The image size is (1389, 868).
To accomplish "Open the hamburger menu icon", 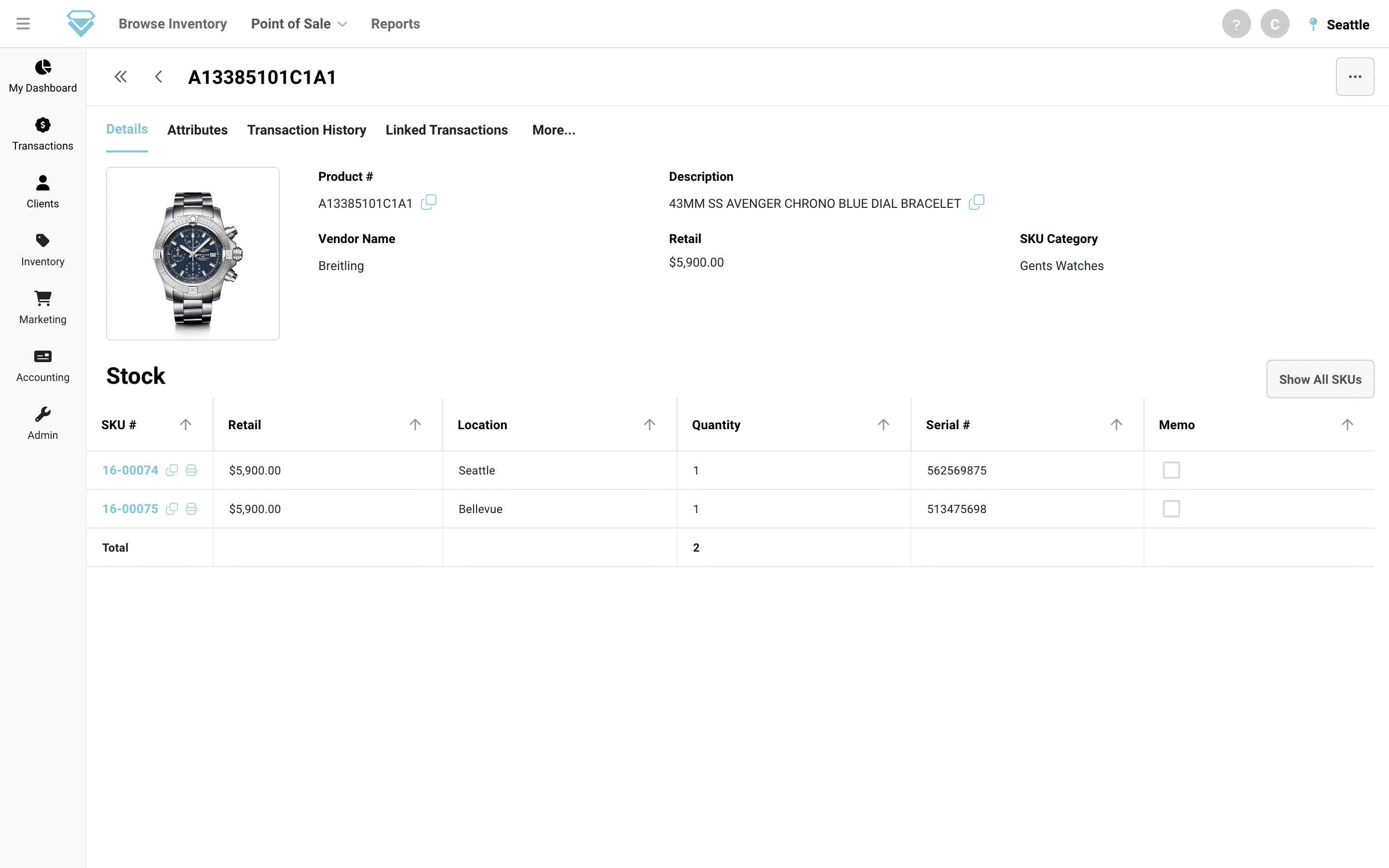I will 23,24.
